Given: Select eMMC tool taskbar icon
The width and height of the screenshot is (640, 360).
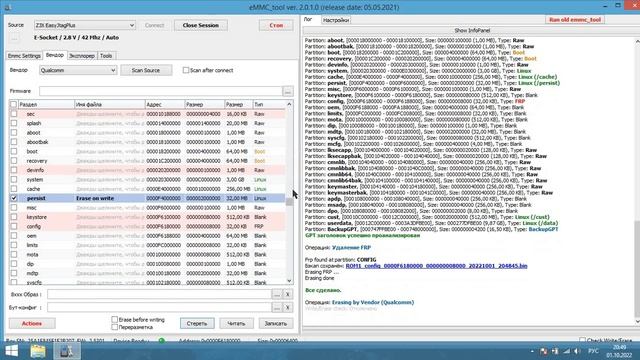Looking at the screenshot, I should coord(67,351).
